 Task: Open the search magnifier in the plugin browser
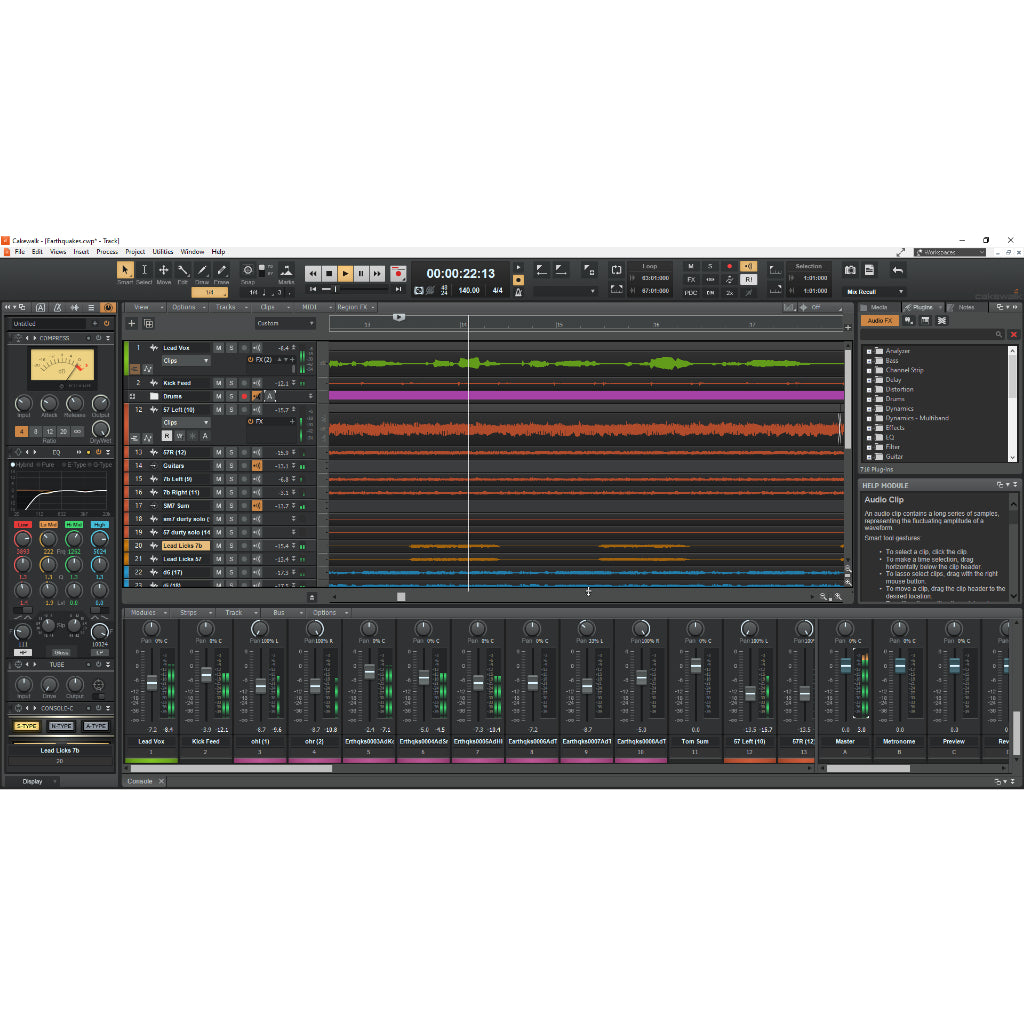click(x=999, y=334)
